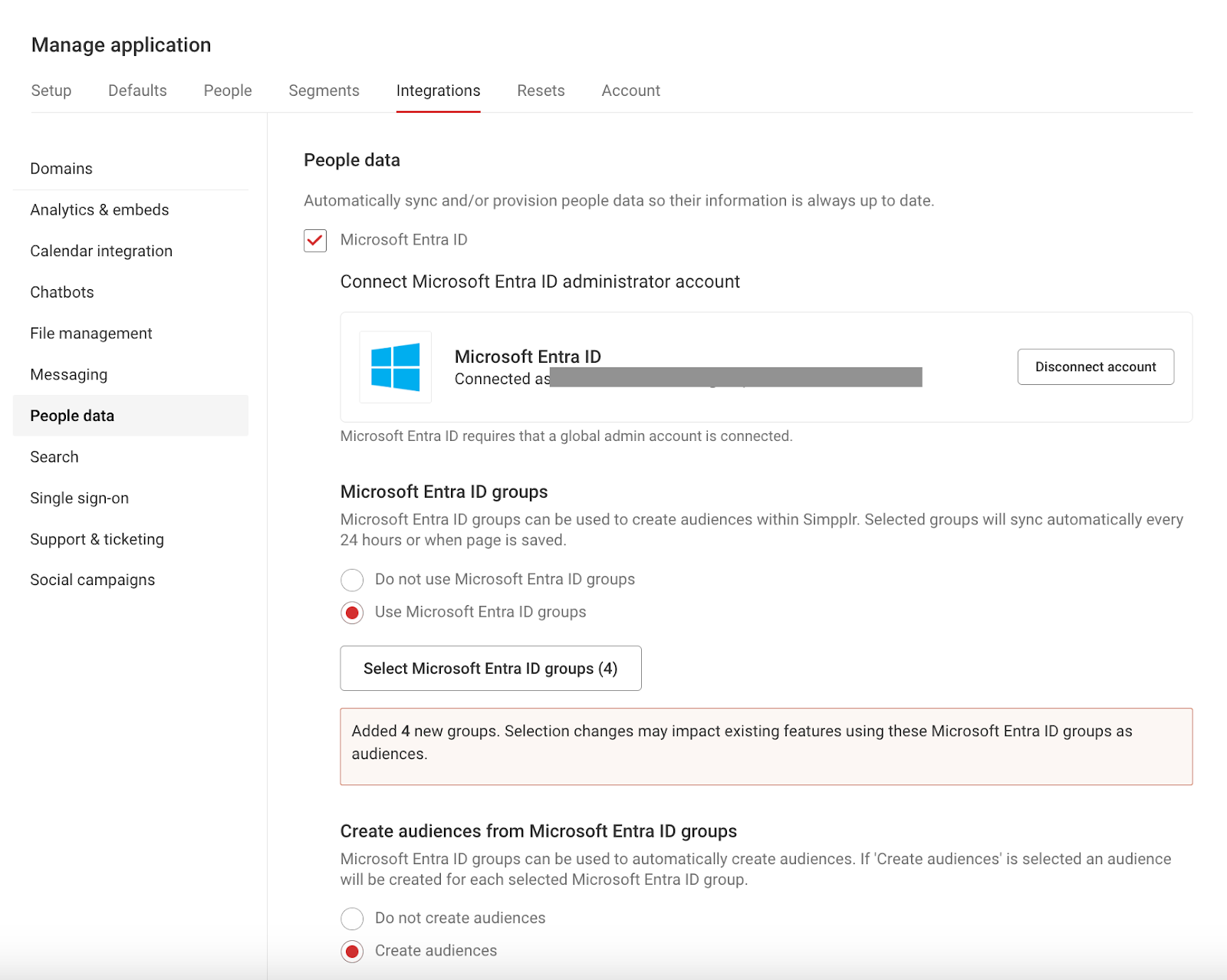Viewport: 1227px width, 980px height.
Task: Go to the Single sign-on section
Action: click(130, 498)
